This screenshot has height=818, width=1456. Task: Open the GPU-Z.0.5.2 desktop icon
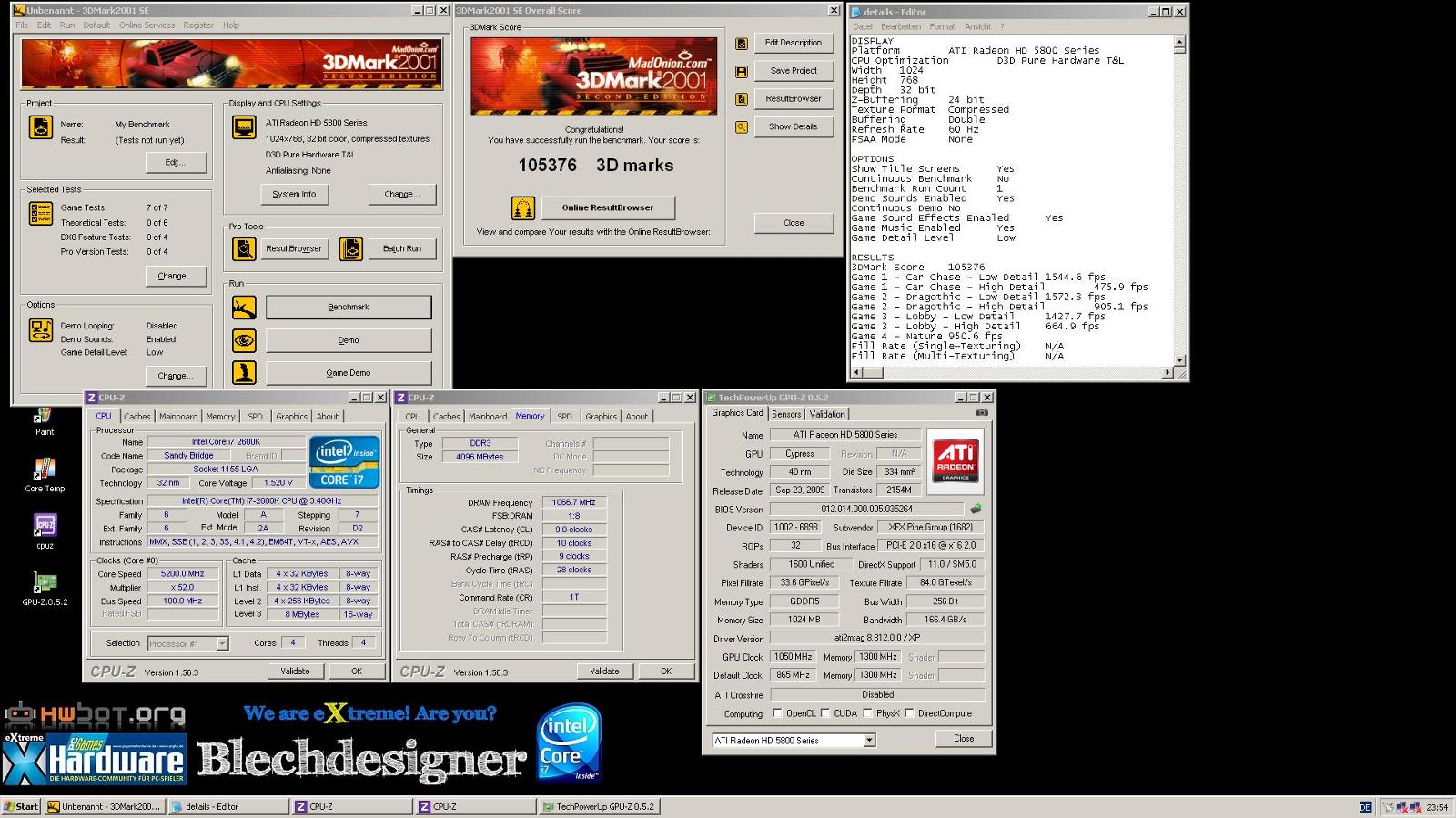pyautogui.click(x=45, y=589)
